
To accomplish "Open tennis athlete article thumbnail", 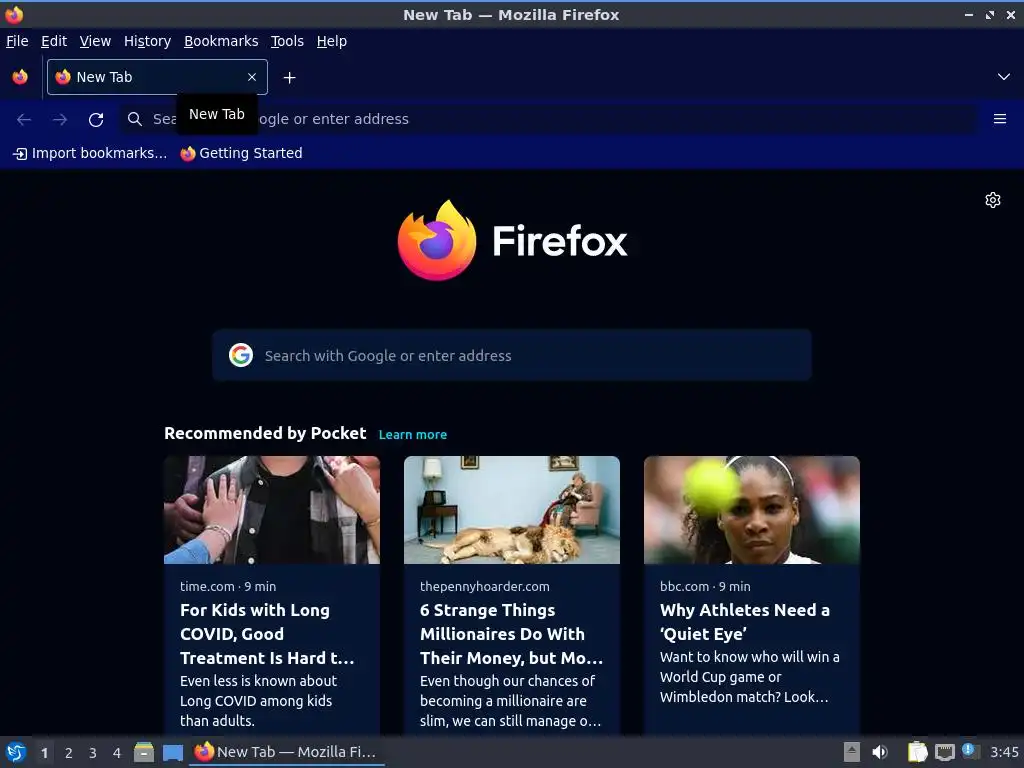I will (x=752, y=510).
